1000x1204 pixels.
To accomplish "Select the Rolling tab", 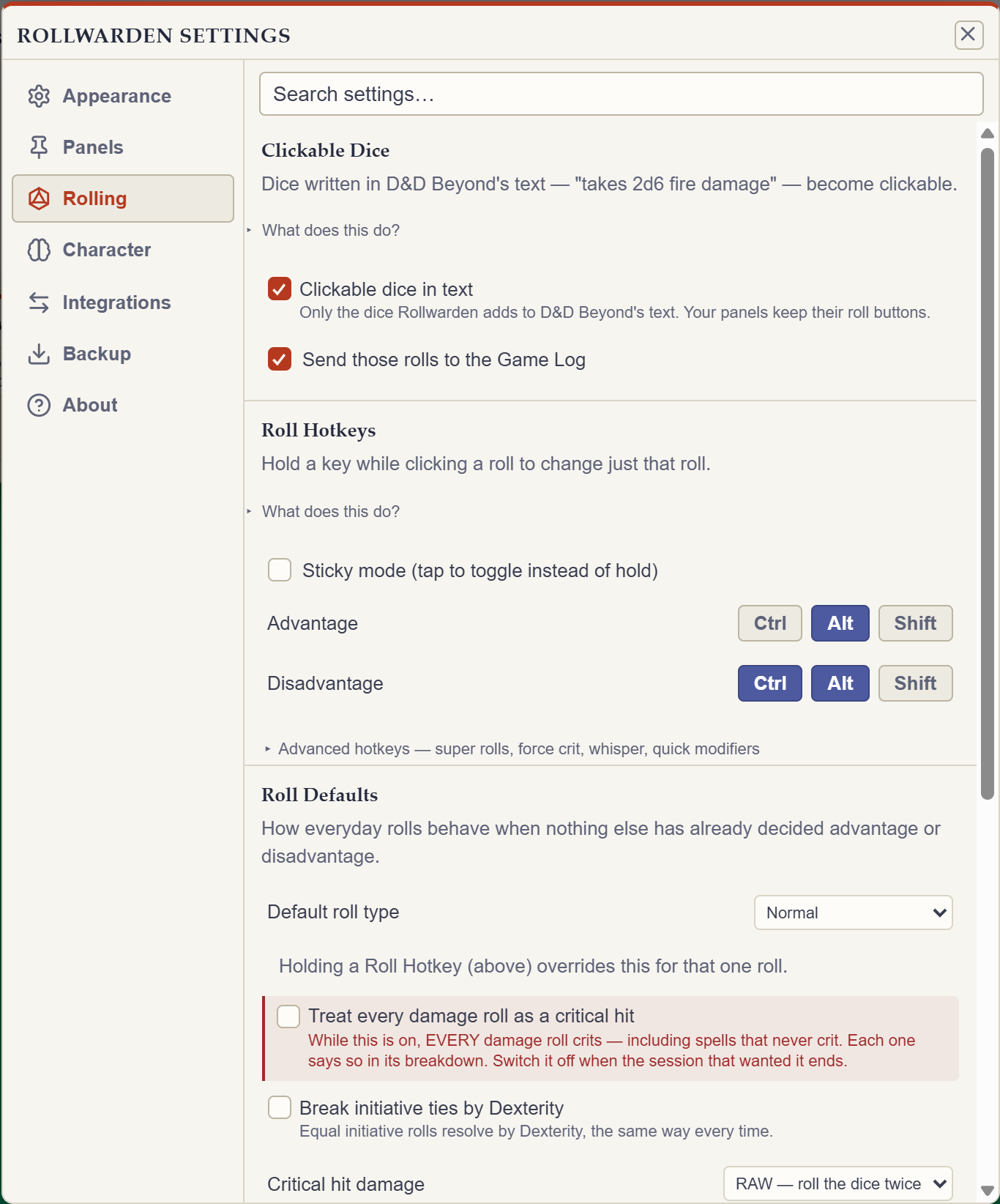I will coord(123,198).
